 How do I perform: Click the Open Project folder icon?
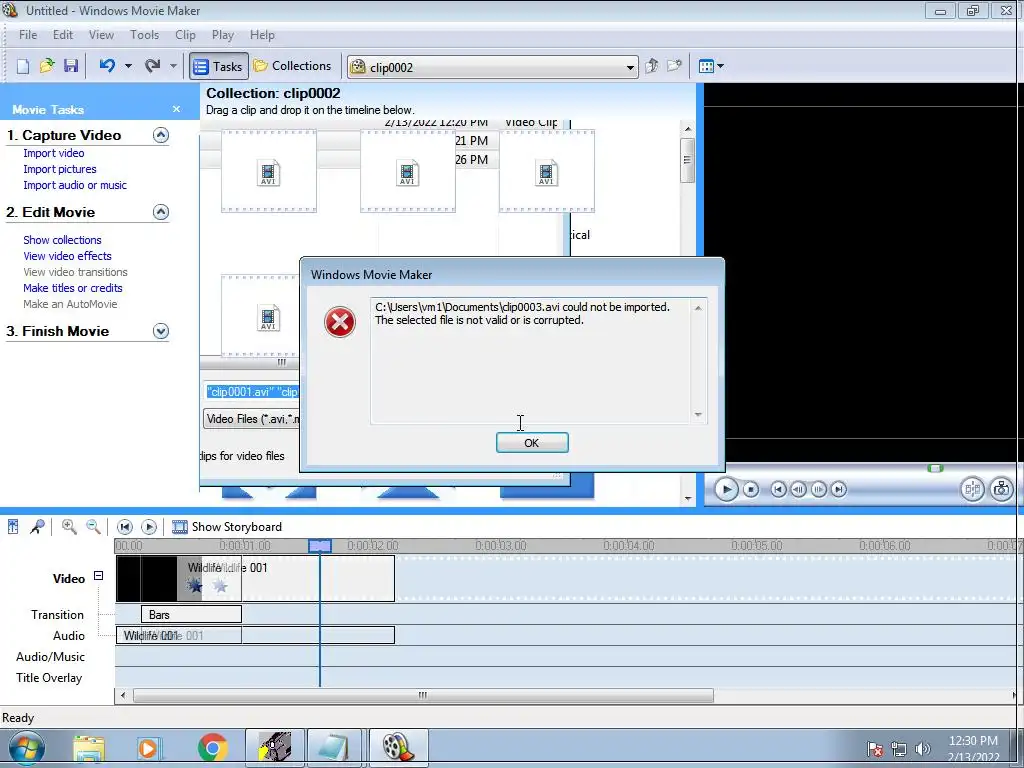(x=46, y=66)
